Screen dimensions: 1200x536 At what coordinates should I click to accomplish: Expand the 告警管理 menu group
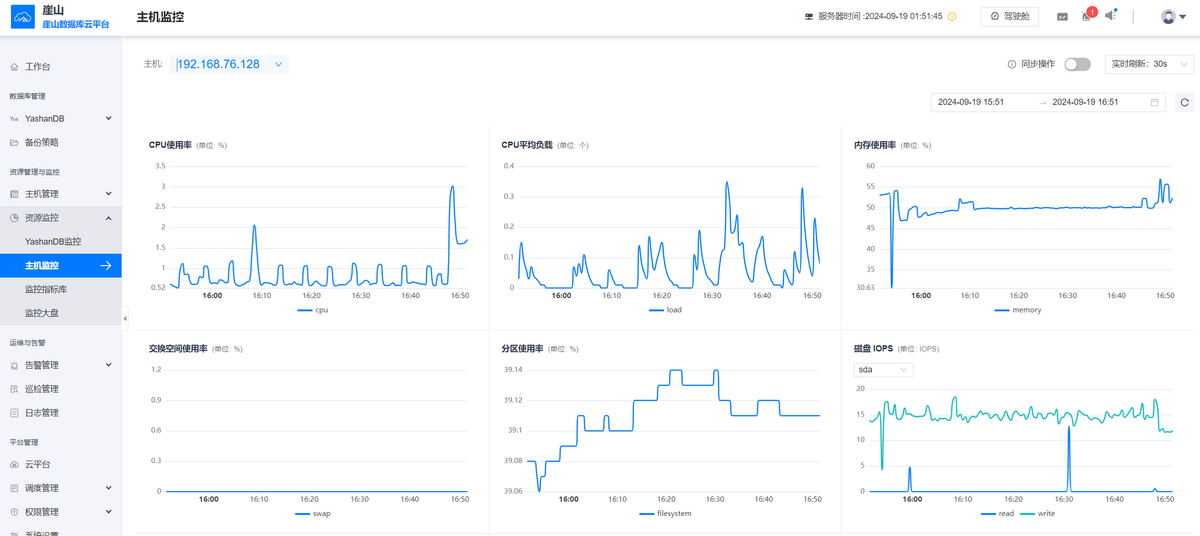[61, 365]
